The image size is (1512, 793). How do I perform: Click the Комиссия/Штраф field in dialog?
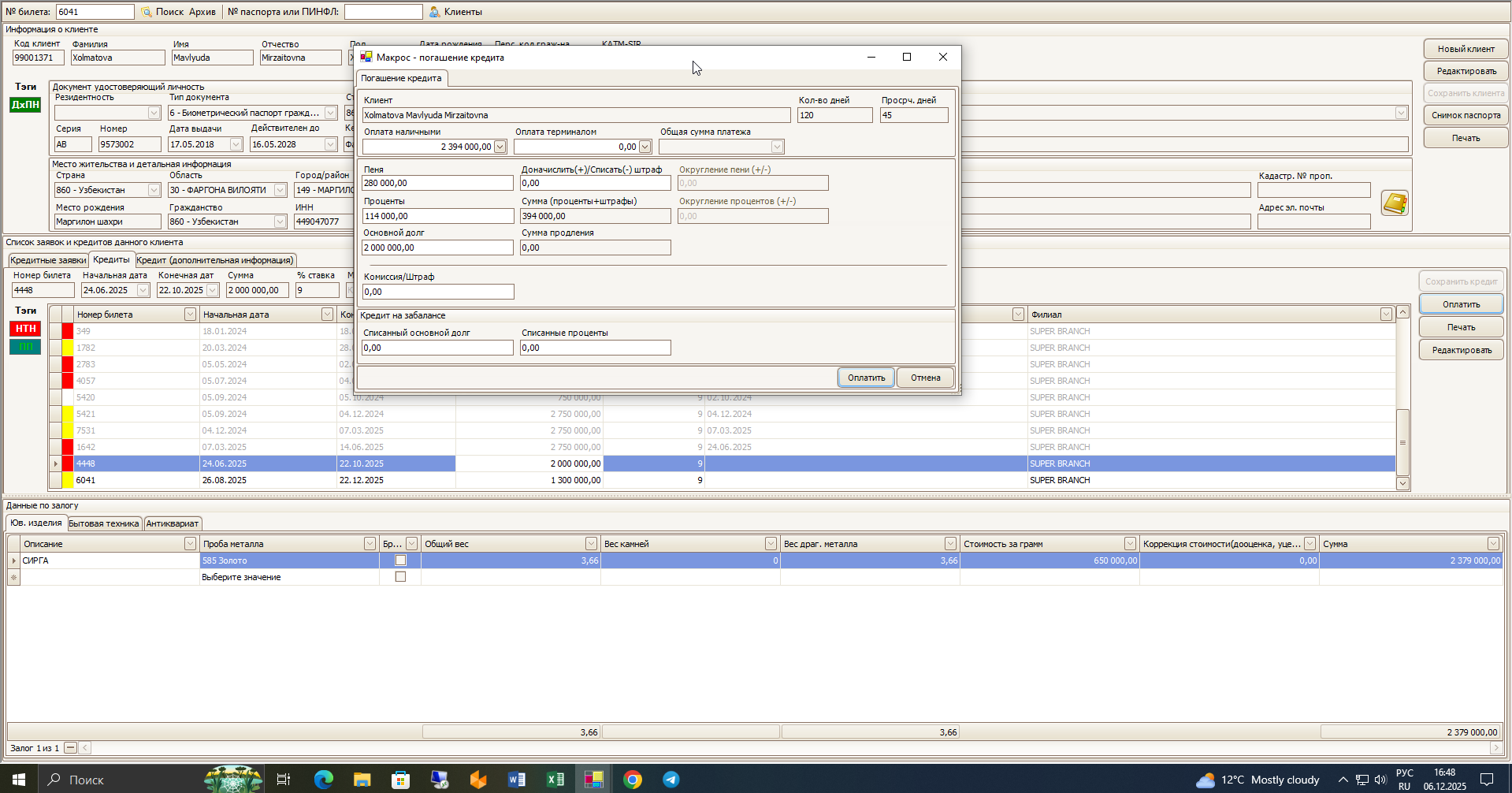(437, 292)
